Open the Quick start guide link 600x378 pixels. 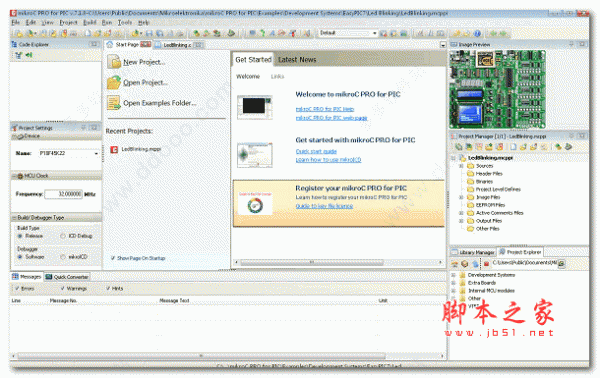(316, 152)
